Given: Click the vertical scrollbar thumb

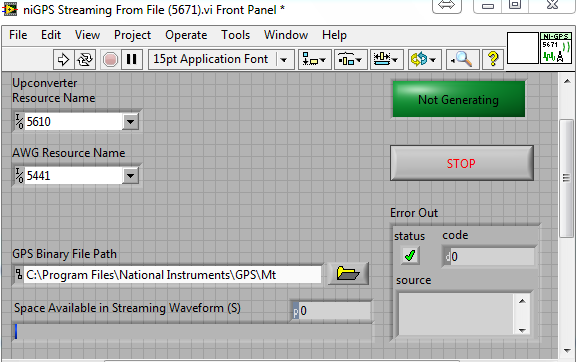Looking at the screenshot, I should [566, 178].
